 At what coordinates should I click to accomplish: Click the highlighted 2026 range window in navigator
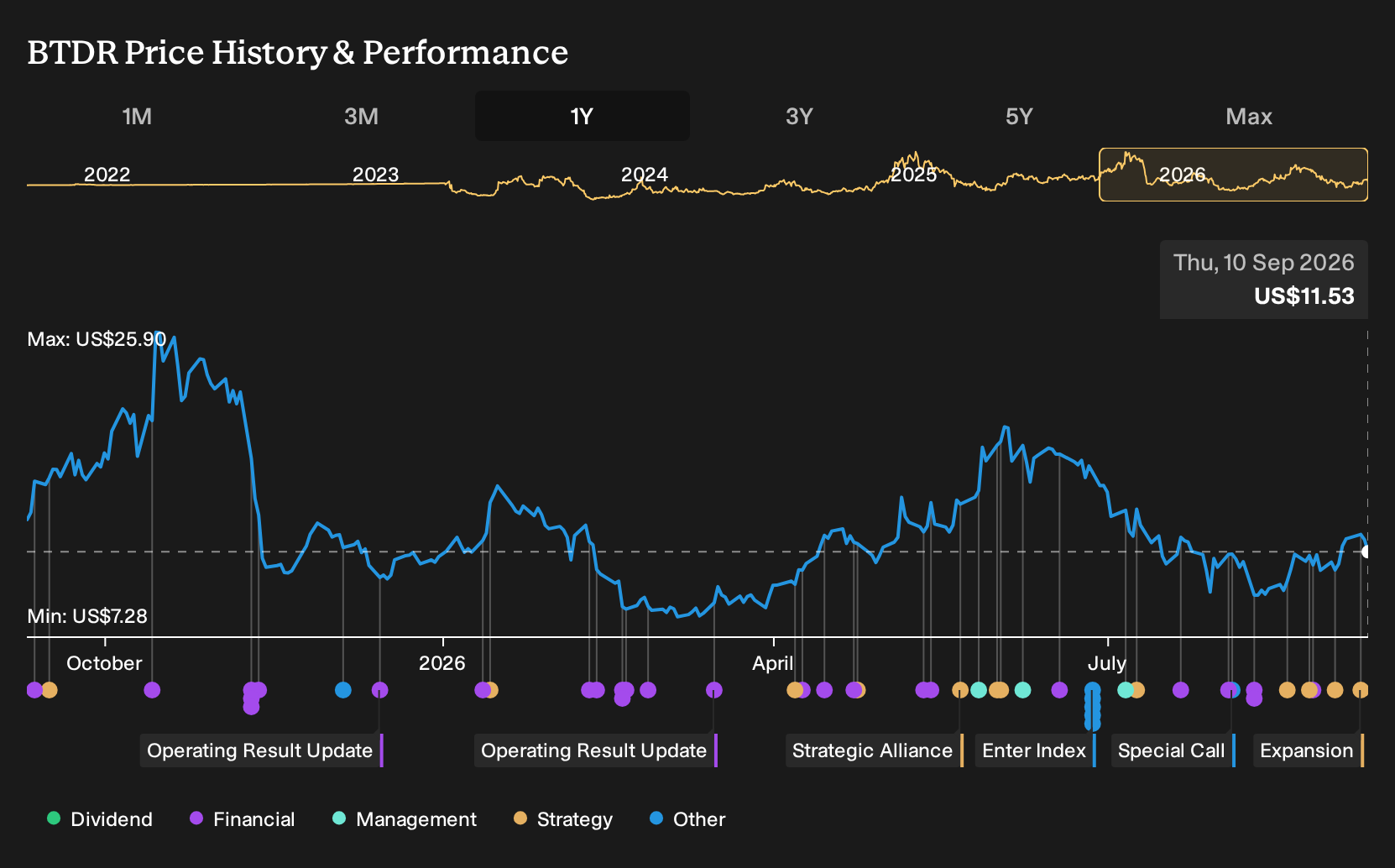tap(1233, 175)
